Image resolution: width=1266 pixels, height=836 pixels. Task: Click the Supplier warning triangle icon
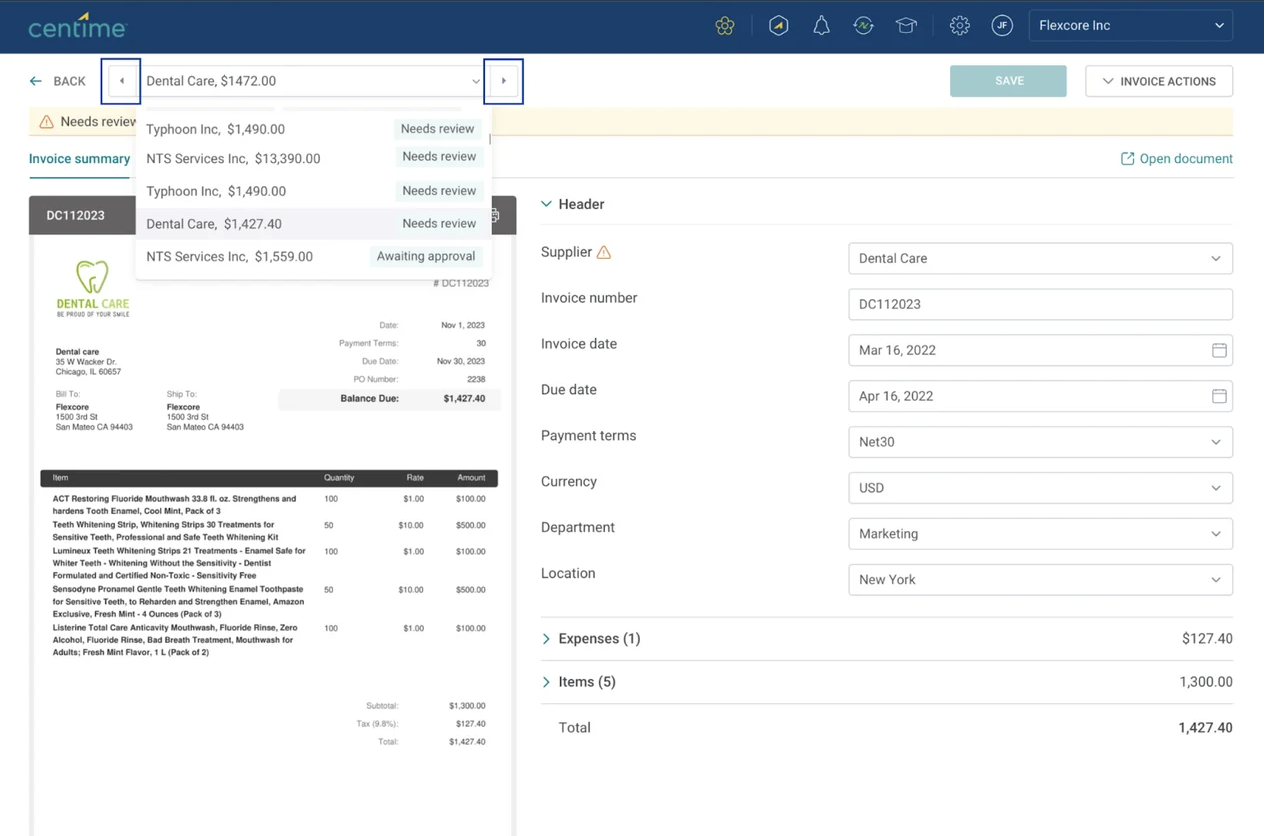[604, 253]
